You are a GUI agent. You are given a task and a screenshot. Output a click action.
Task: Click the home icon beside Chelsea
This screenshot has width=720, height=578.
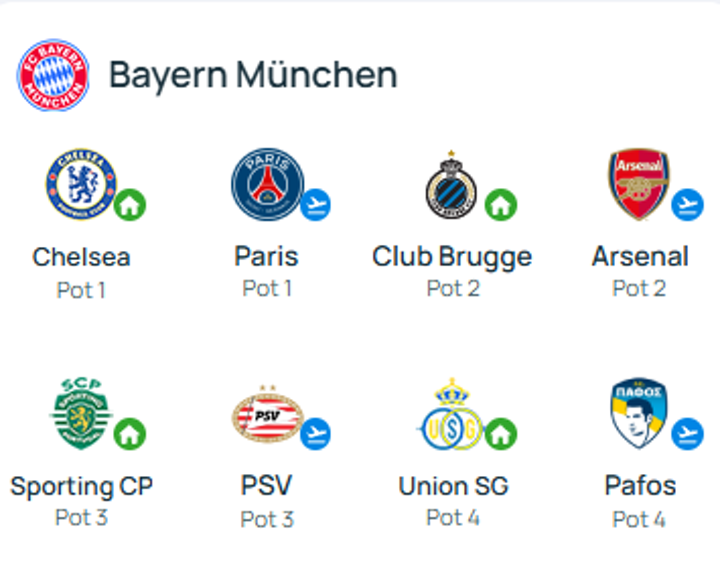point(130,206)
